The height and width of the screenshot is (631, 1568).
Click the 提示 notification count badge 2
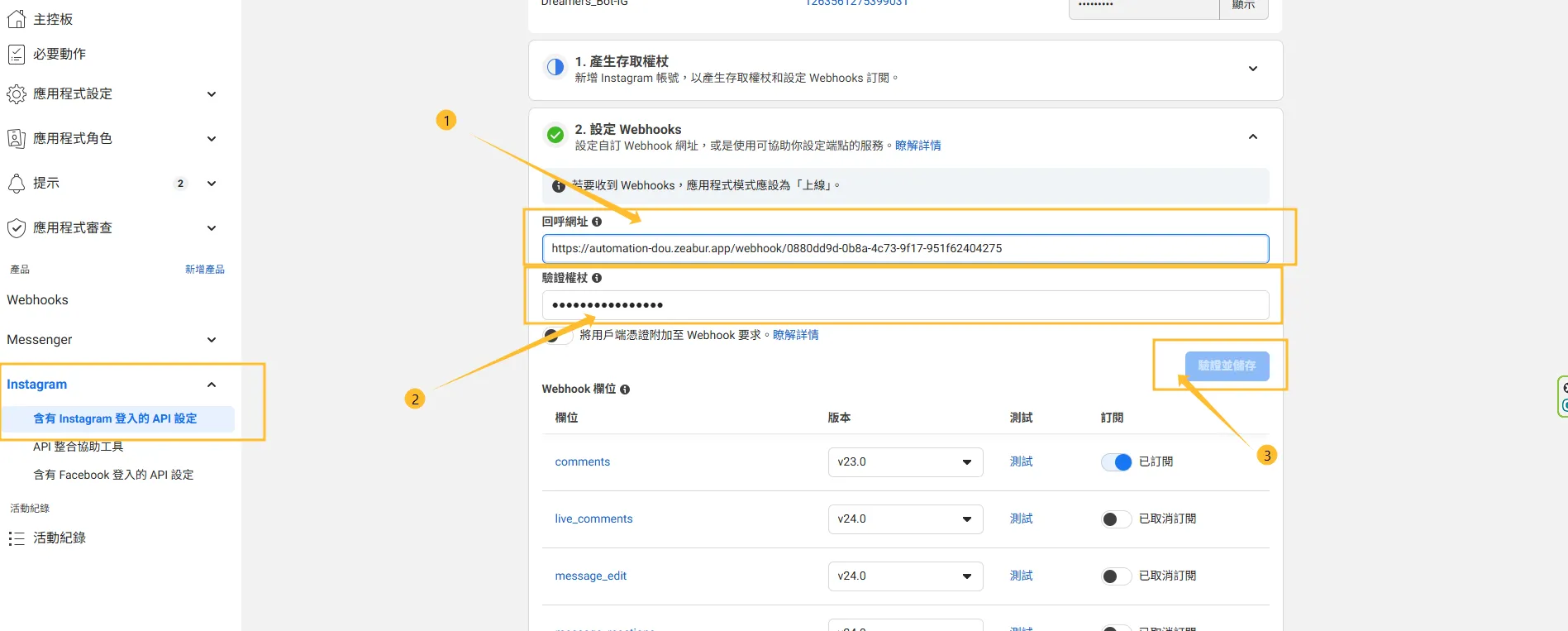(180, 184)
